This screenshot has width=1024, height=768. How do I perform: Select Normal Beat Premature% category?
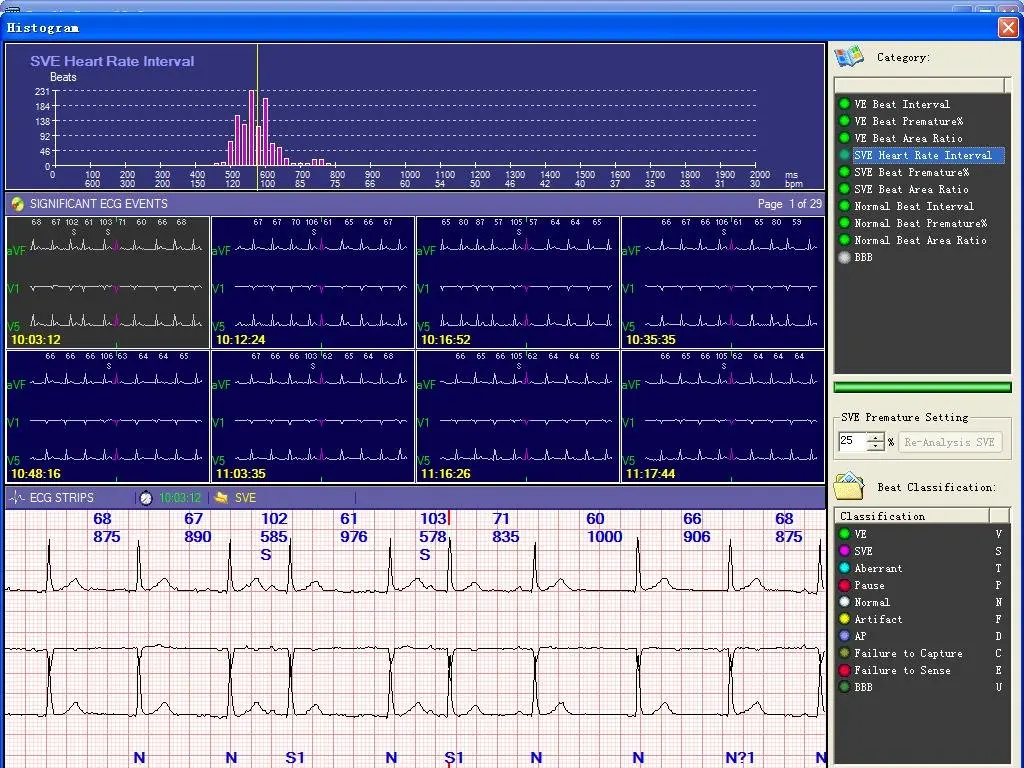pos(920,223)
